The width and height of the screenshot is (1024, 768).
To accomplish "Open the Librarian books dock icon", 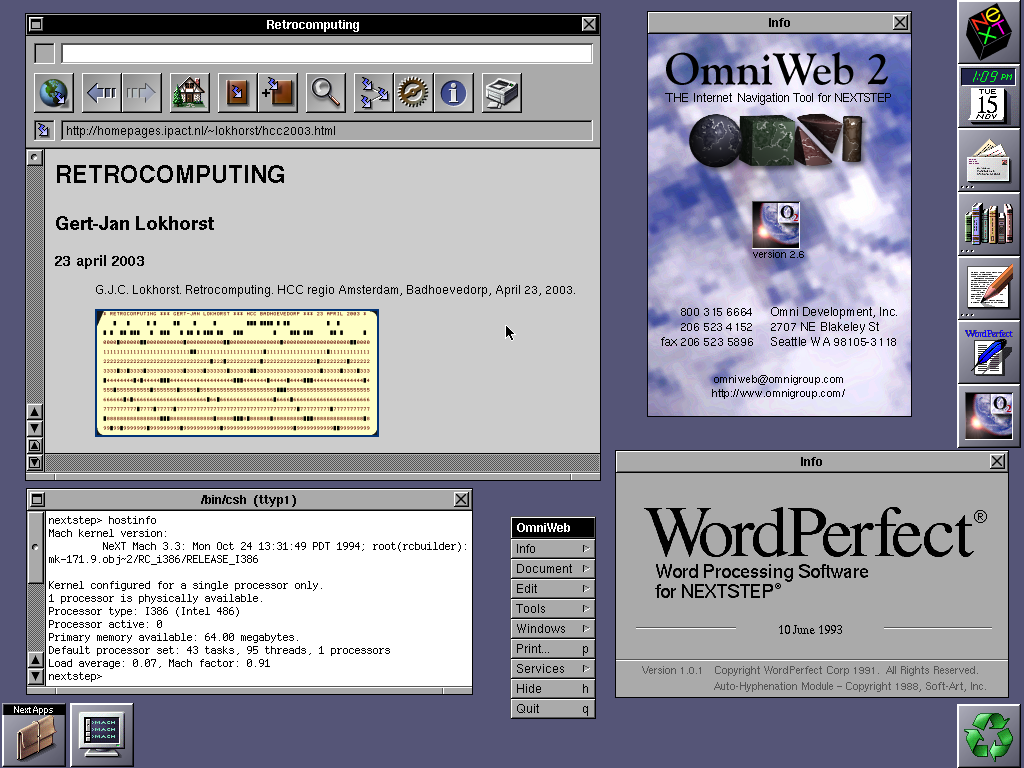I will pyautogui.click(x=989, y=224).
